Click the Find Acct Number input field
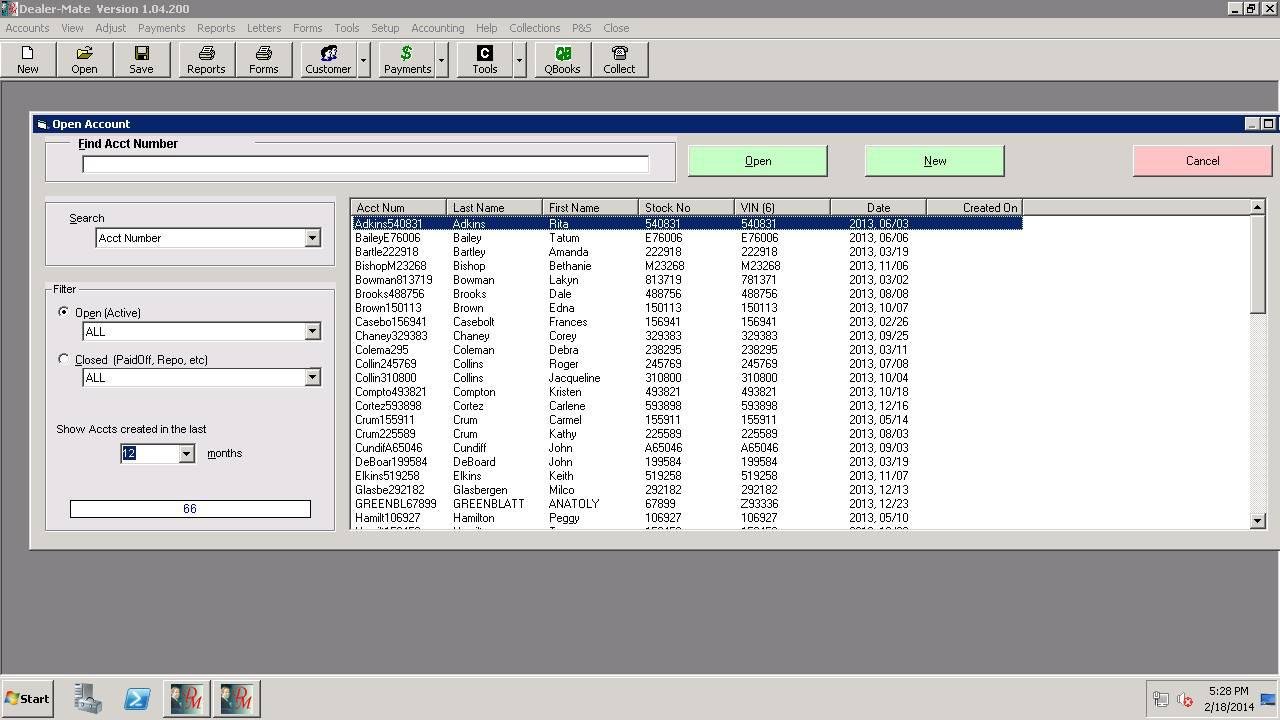Image resolution: width=1280 pixels, height=720 pixels. [365, 164]
